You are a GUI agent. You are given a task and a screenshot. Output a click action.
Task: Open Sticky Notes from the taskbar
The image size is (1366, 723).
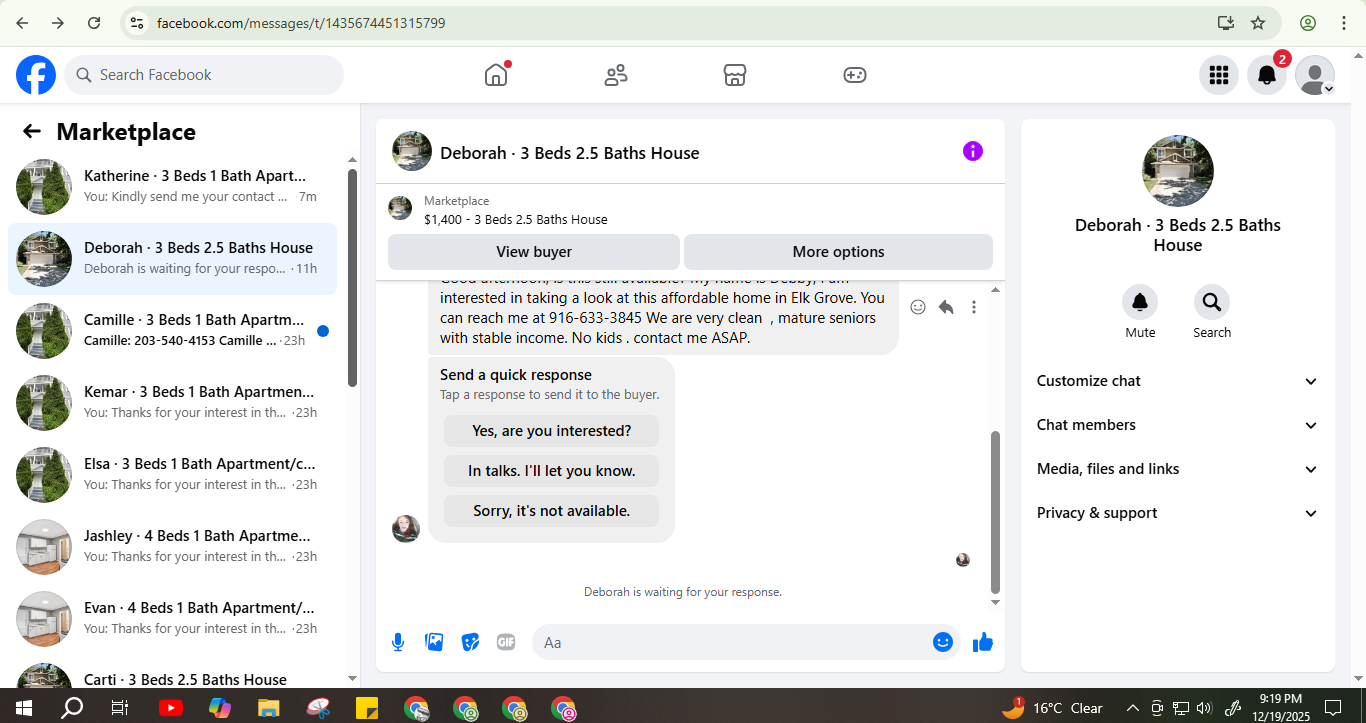367,708
